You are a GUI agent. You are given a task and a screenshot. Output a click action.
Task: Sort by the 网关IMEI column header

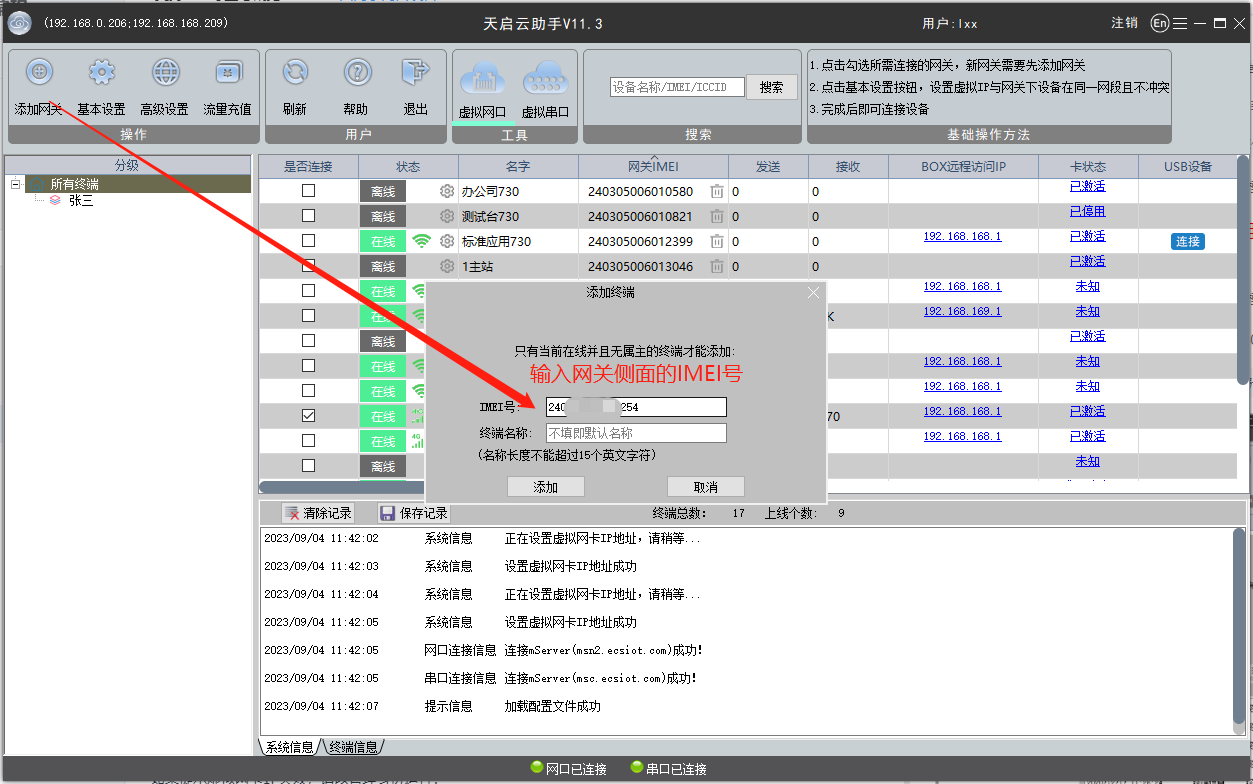click(653, 166)
